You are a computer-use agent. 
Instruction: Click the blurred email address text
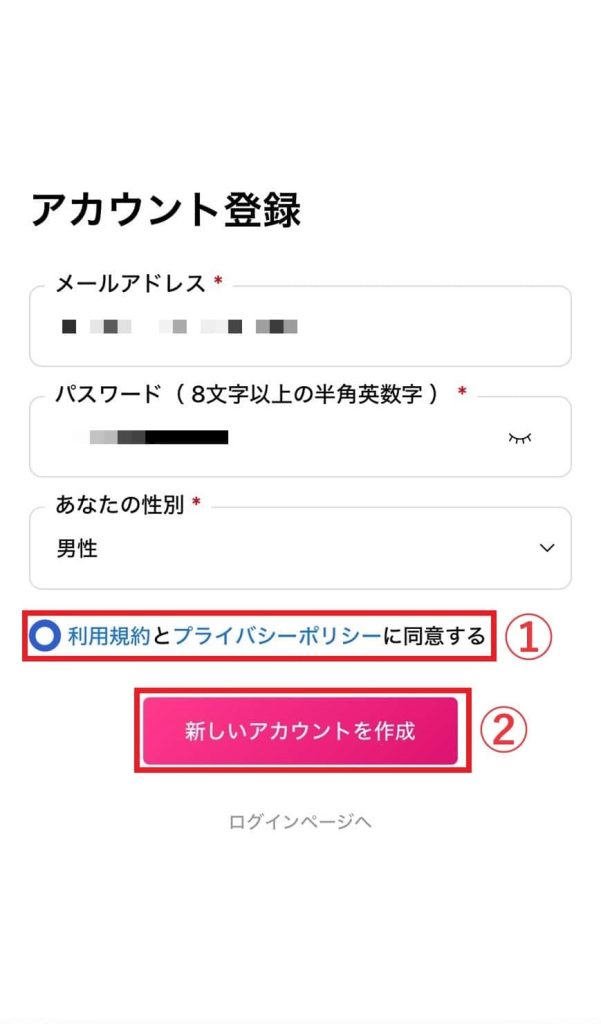(x=180, y=326)
